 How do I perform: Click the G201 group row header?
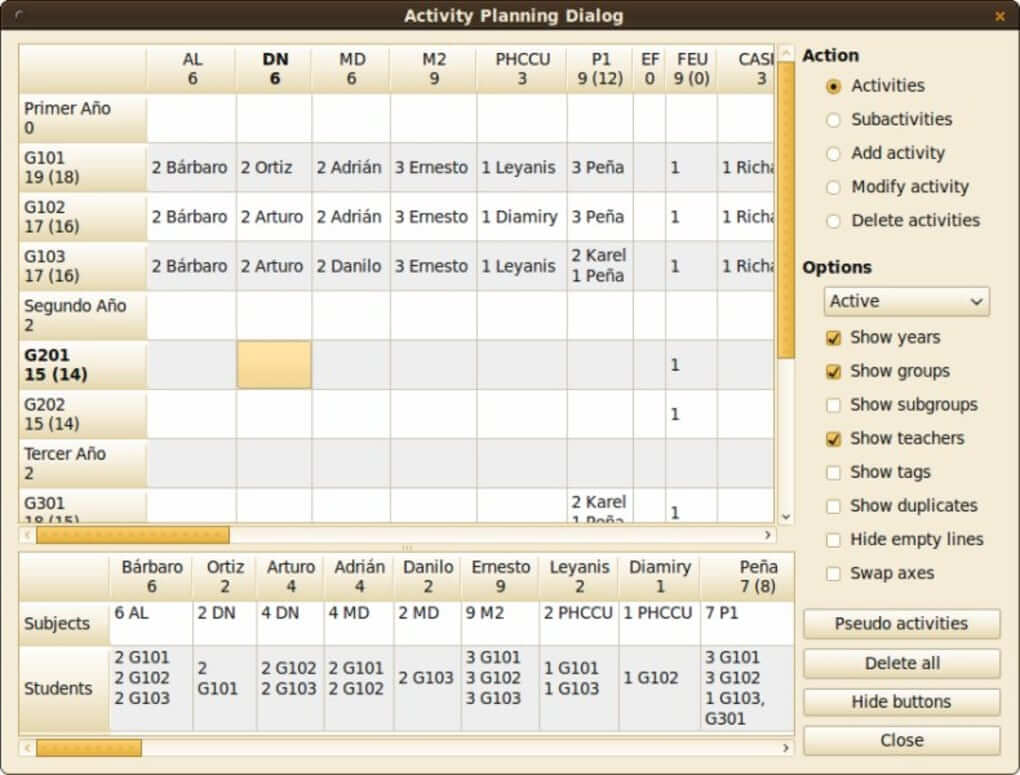(x=80, y=364)
